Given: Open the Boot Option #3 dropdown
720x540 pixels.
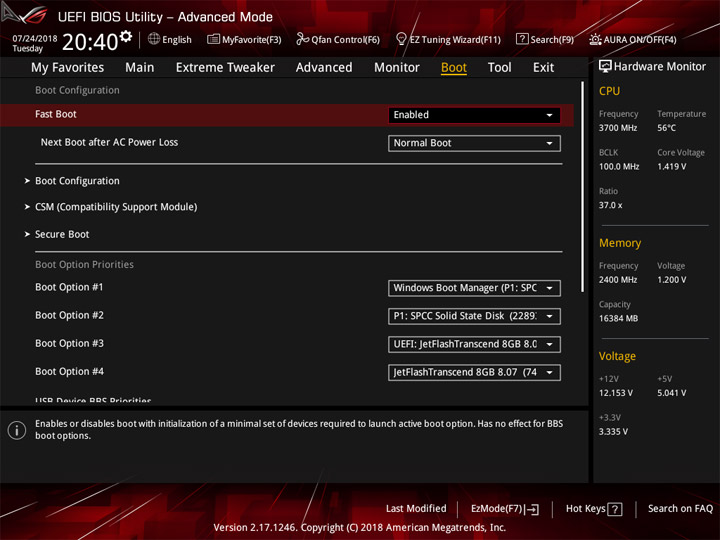Looking at the screenshot, I should point(474,344).
